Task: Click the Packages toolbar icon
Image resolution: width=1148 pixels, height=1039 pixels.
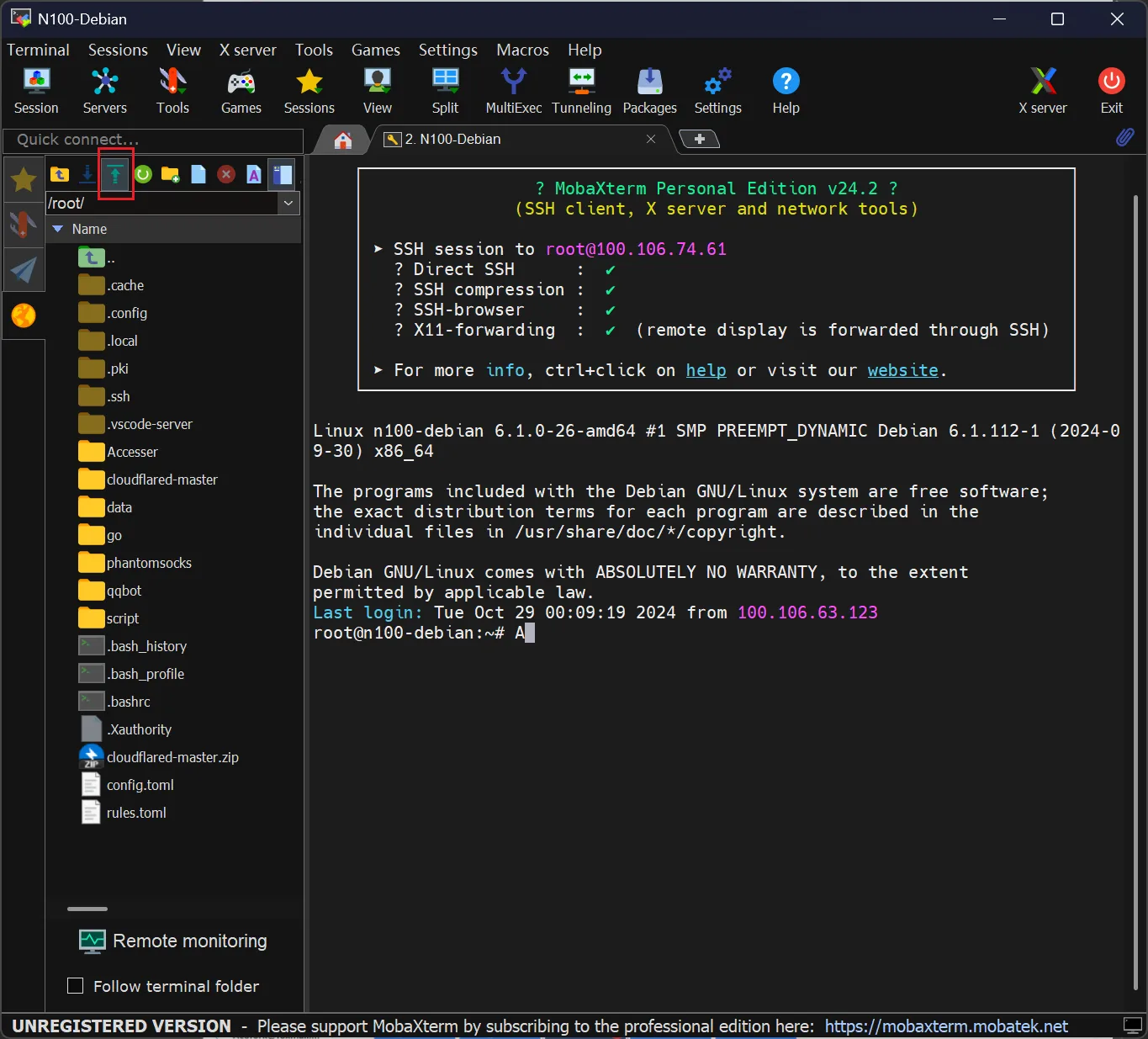Action: [649, 91]
